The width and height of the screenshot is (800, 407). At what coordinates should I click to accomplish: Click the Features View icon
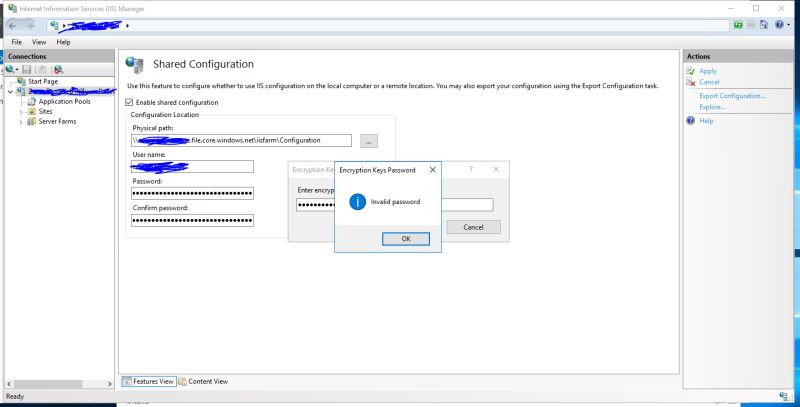(x=127, y=381)
